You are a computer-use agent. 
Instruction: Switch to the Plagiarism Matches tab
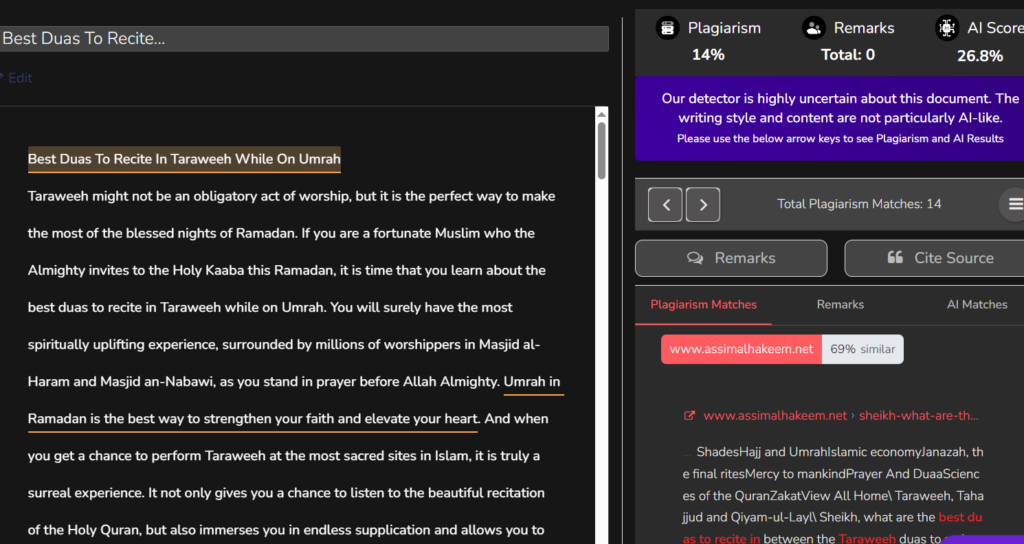[x=703, y=304]
